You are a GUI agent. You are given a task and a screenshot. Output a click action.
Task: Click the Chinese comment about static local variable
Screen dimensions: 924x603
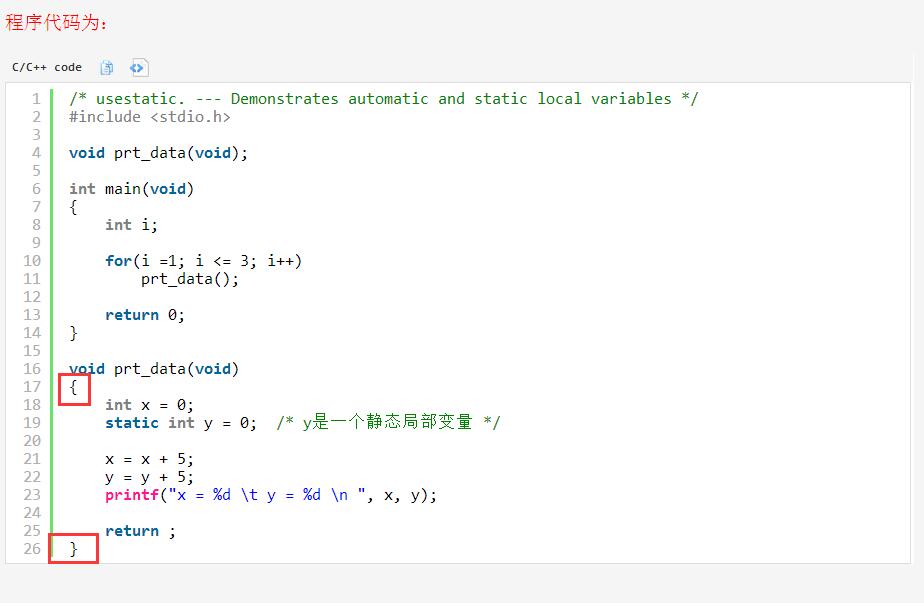388,422
